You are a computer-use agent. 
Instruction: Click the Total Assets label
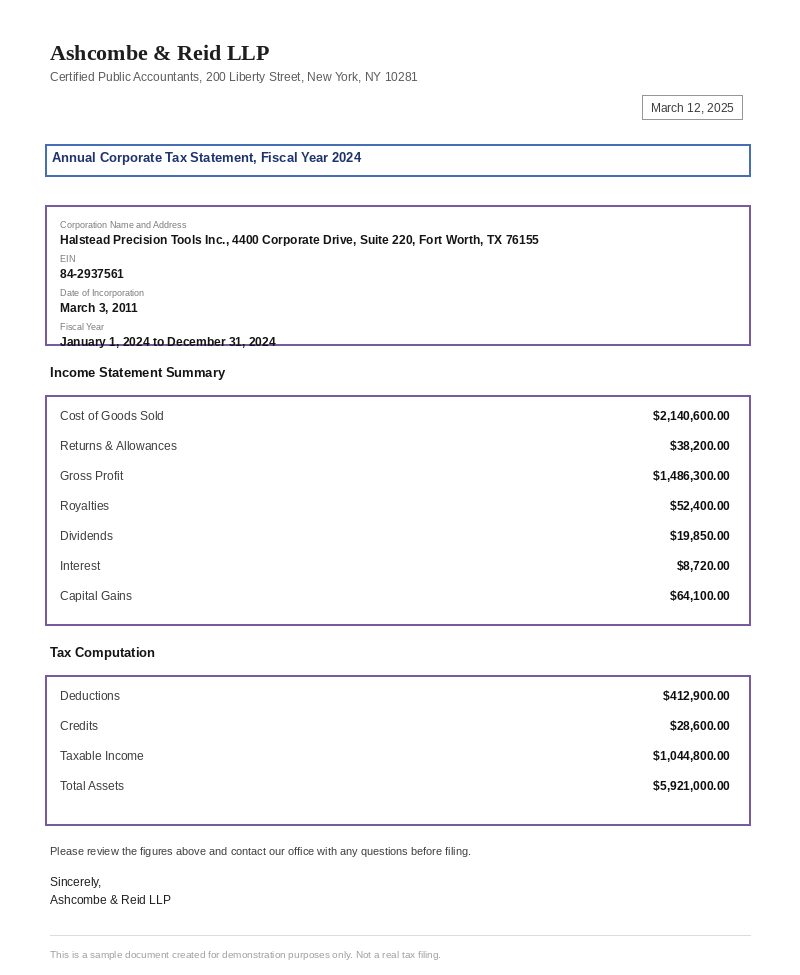92,786
